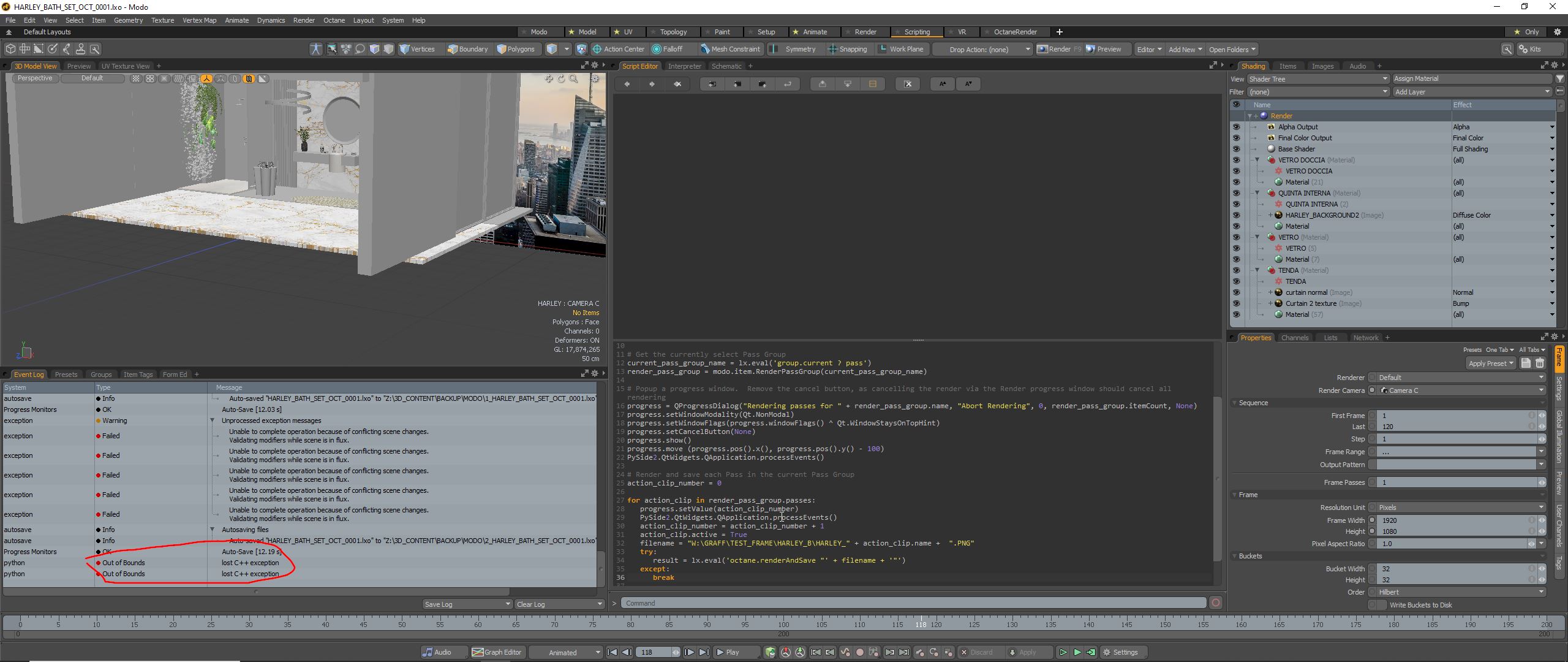1568x662 pixels.
Task: Click the Audio button in timeline bar
Action: 437,652
